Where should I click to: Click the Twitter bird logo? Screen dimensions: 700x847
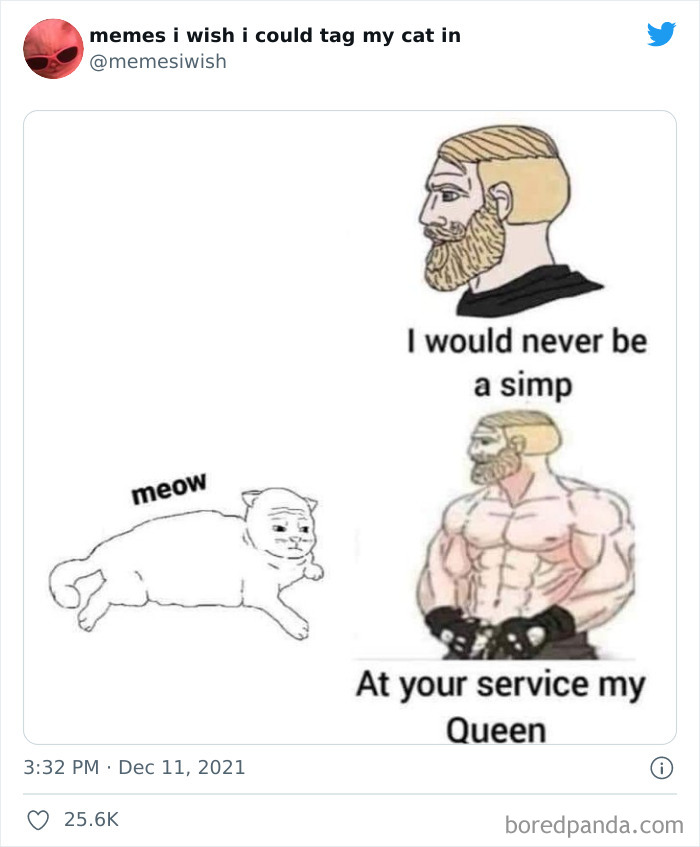point(661,34)
